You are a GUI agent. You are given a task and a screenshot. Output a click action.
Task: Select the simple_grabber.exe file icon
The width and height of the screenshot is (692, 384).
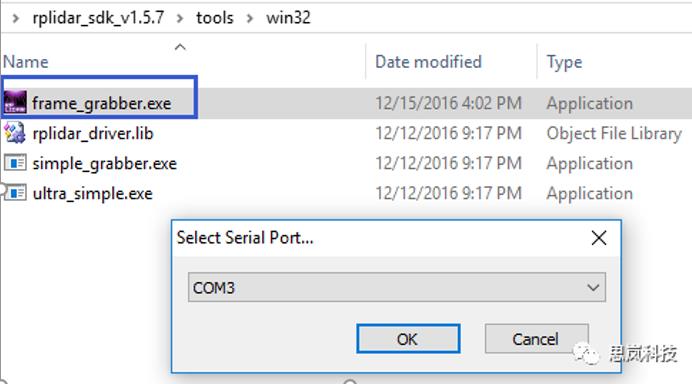click(15, 163)
